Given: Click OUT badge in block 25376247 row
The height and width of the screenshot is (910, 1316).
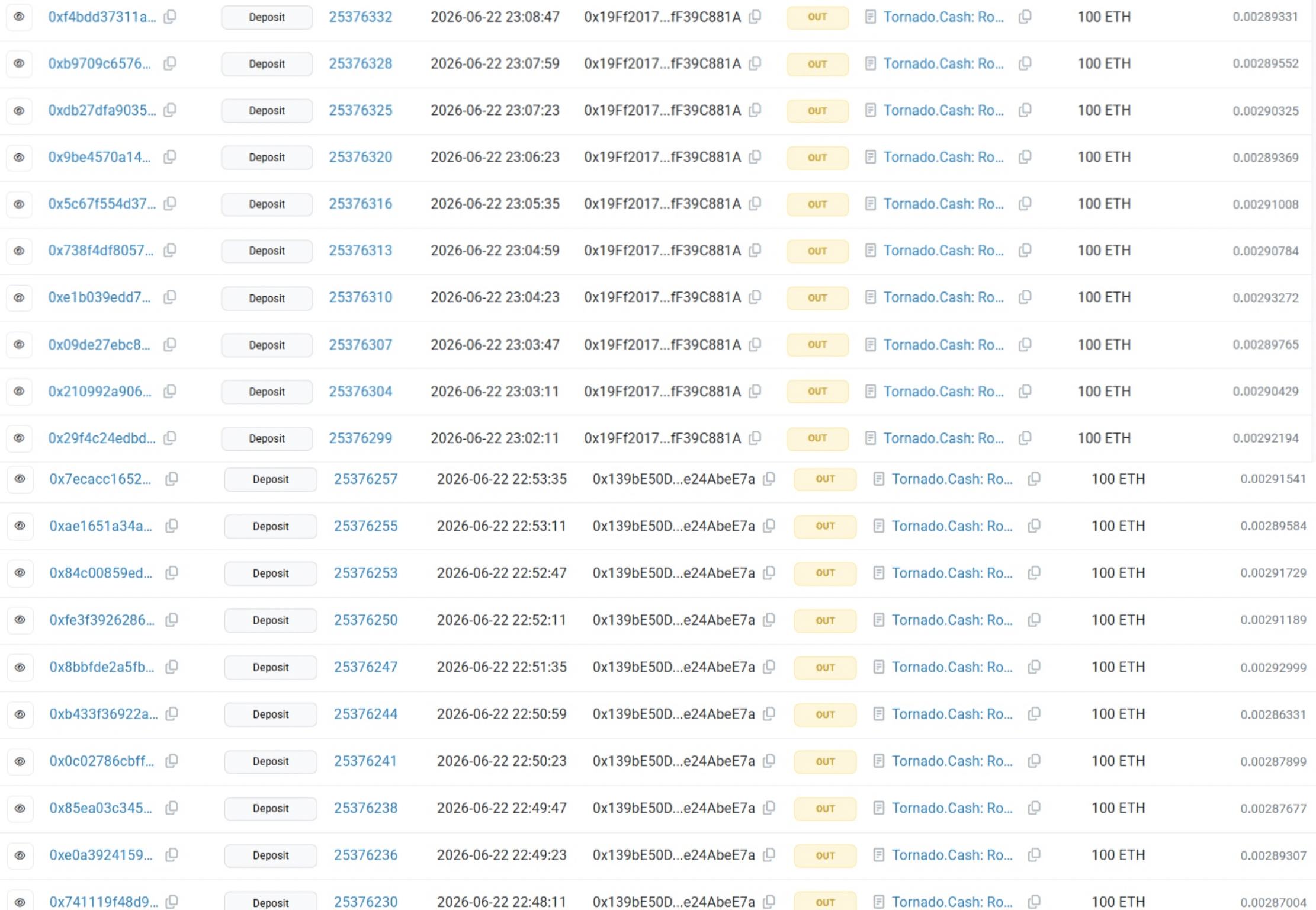Looking at the screenshot, I should coord(825,667).
